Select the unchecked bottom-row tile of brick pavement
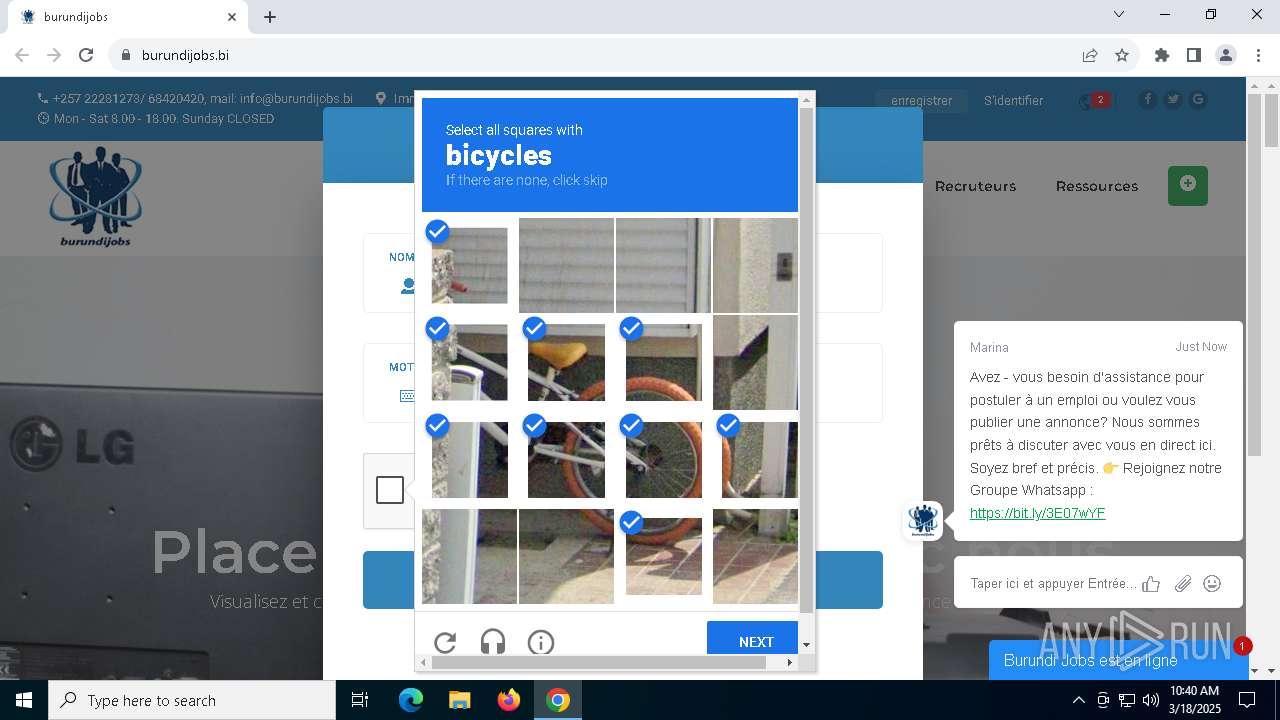 tap(755, 556)
